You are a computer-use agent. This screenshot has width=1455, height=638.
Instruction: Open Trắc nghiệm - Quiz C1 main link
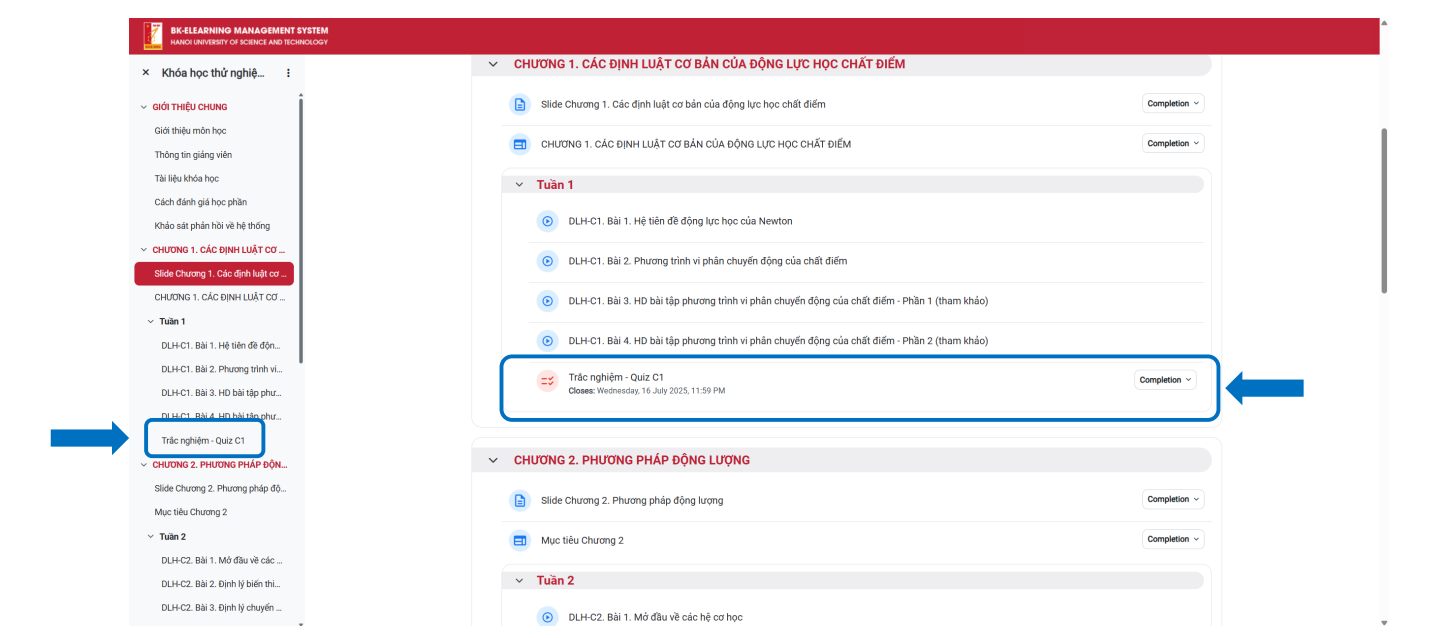click(x=616, y=377)
